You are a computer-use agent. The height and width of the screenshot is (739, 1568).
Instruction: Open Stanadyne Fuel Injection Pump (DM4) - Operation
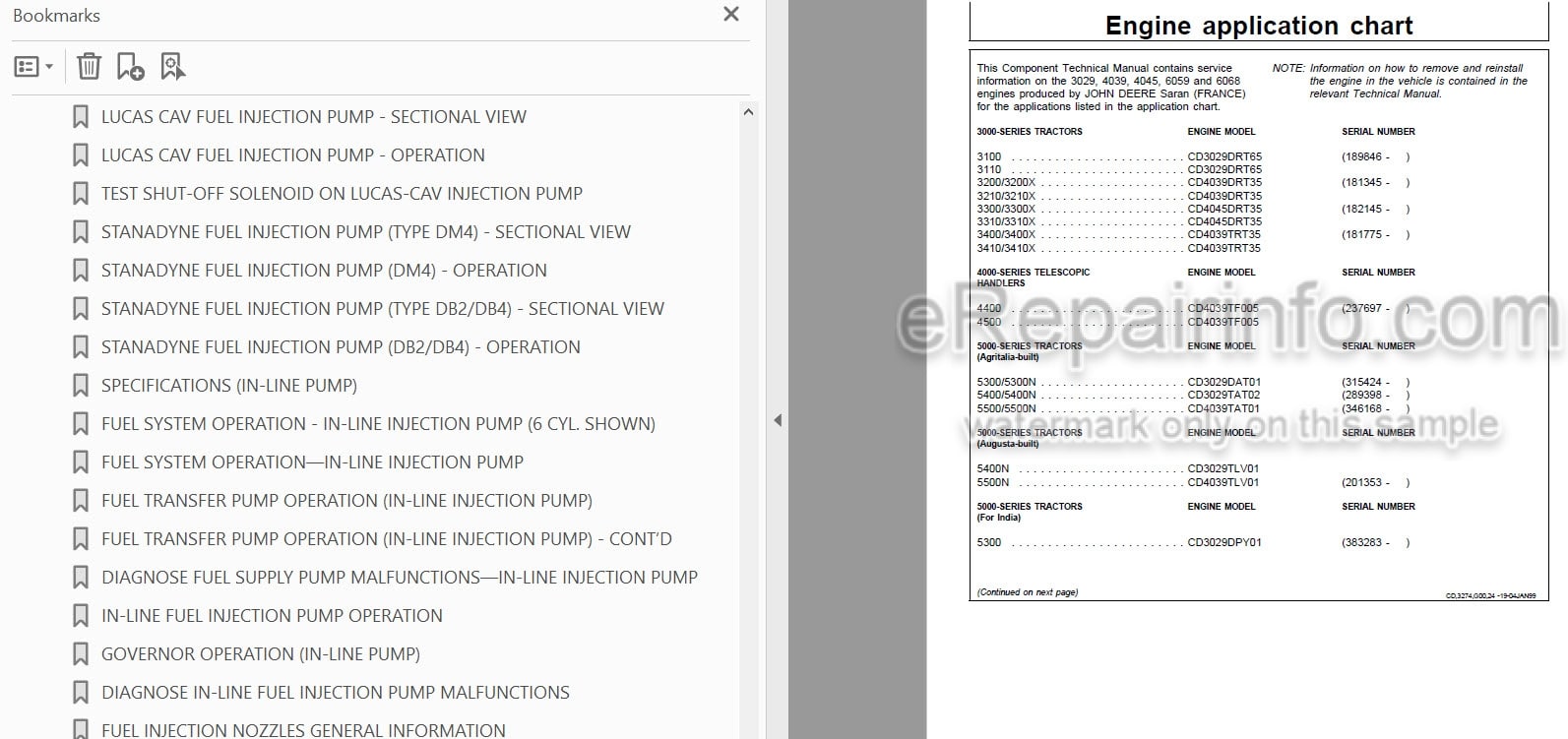324,270
